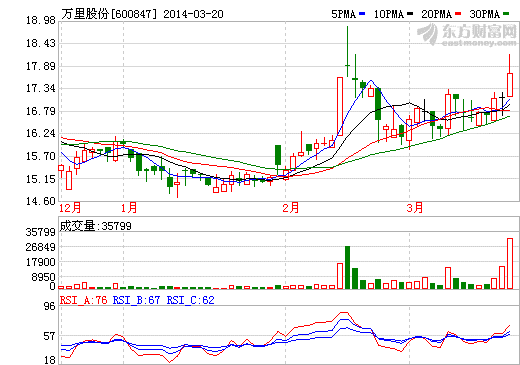The height and width of the screenshot is (365, 520).
Task: Click the RSI_A:76 indicator label
Action: tap(84, 300)
